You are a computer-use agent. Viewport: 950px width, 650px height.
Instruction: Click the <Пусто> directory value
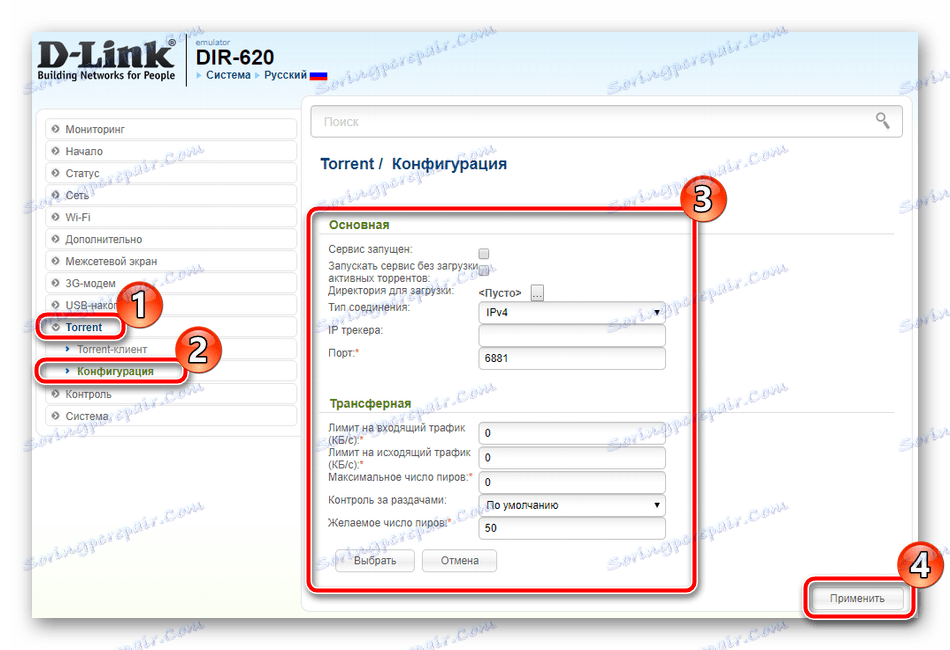(x=500, y=293)
